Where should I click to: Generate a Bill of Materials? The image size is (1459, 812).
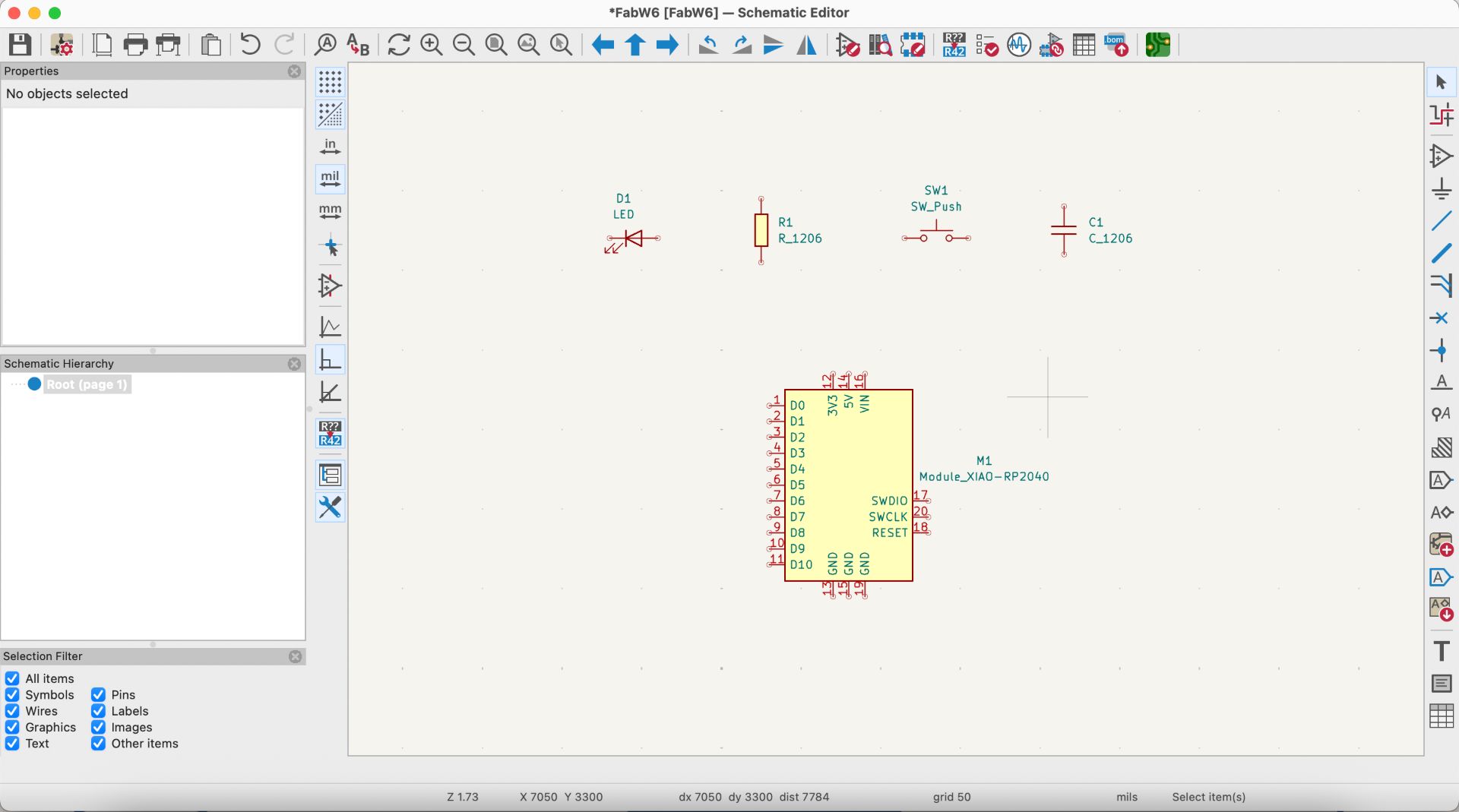click(x=1116, y=45)
